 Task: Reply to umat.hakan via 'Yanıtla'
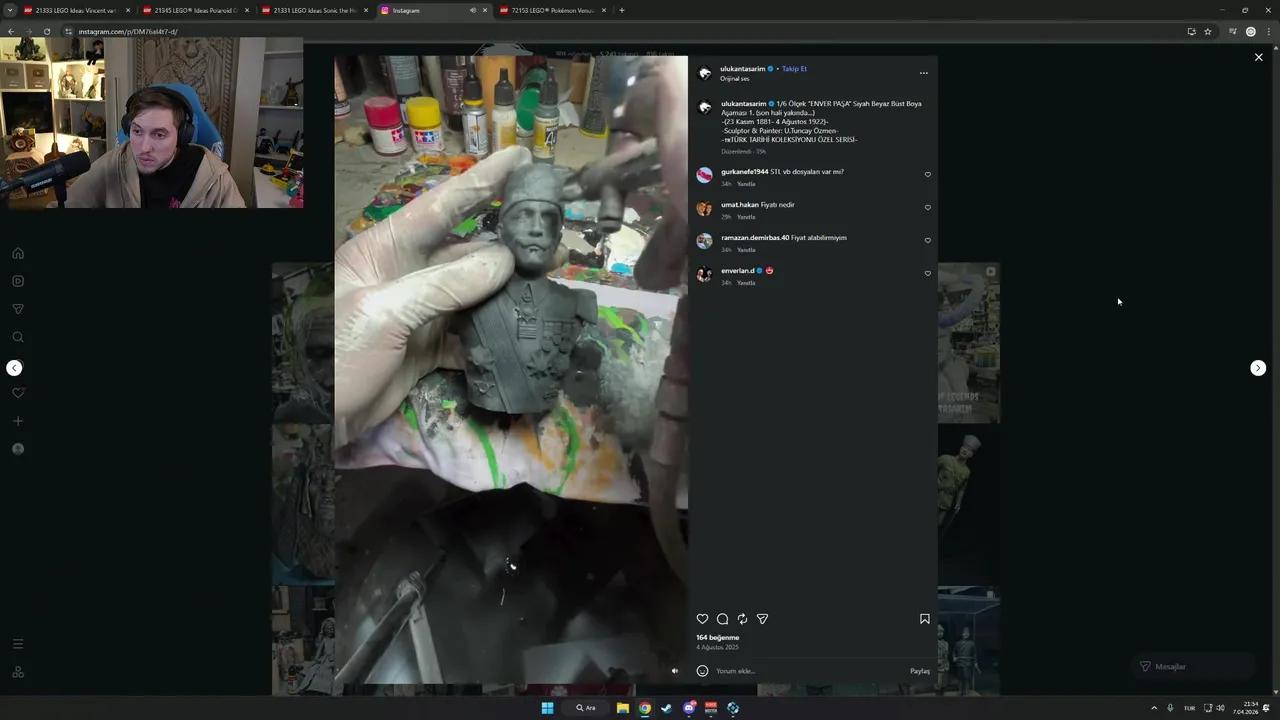pos(746,217)
